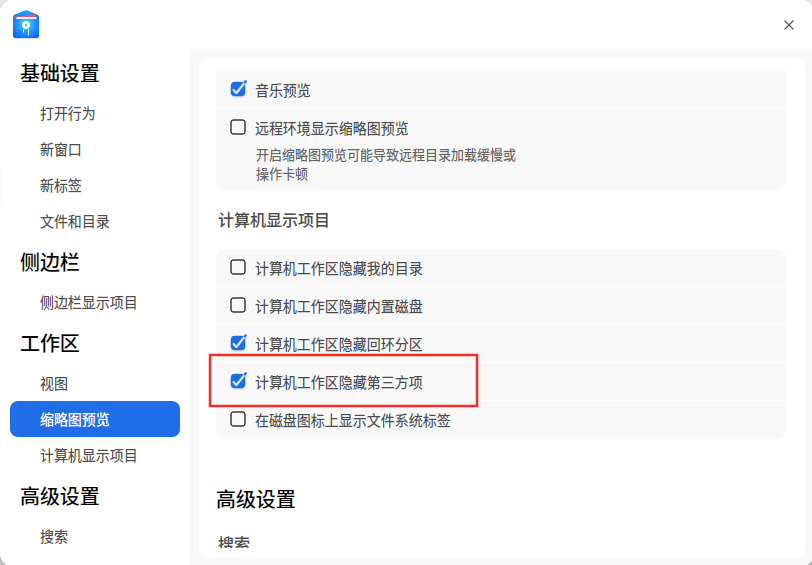This screenshot has height=565, width=812.
Task: Open the 新标签 settings section
Action: click(61, 186)
